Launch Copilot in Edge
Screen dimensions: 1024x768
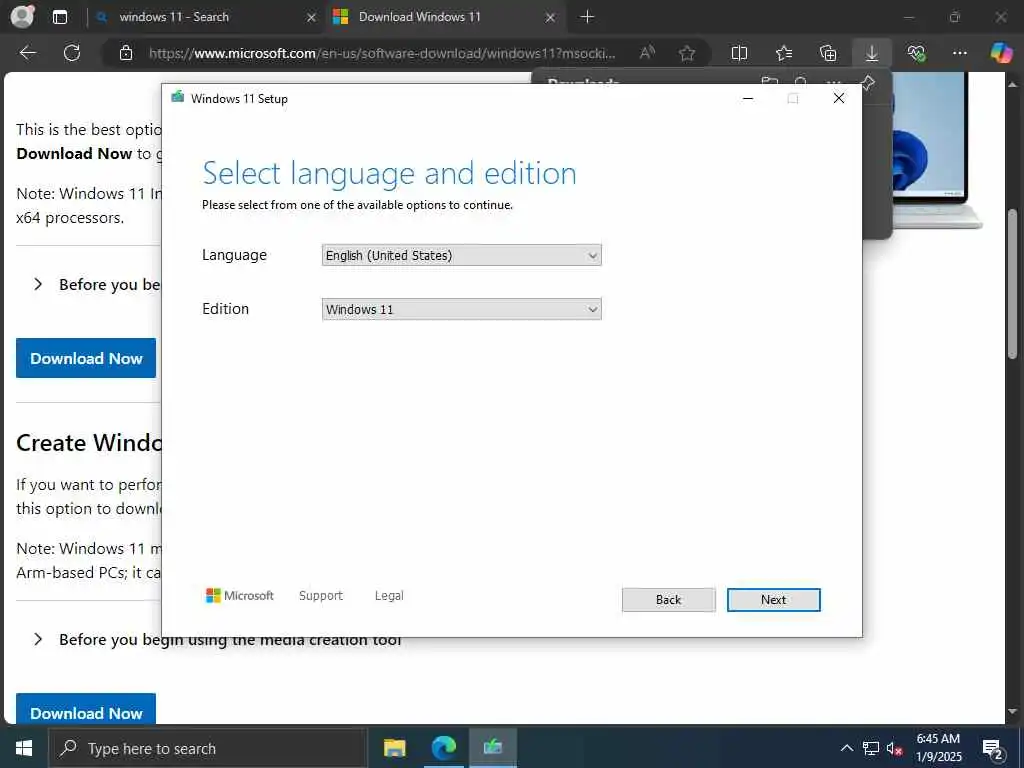click(x=1000, y=53)
